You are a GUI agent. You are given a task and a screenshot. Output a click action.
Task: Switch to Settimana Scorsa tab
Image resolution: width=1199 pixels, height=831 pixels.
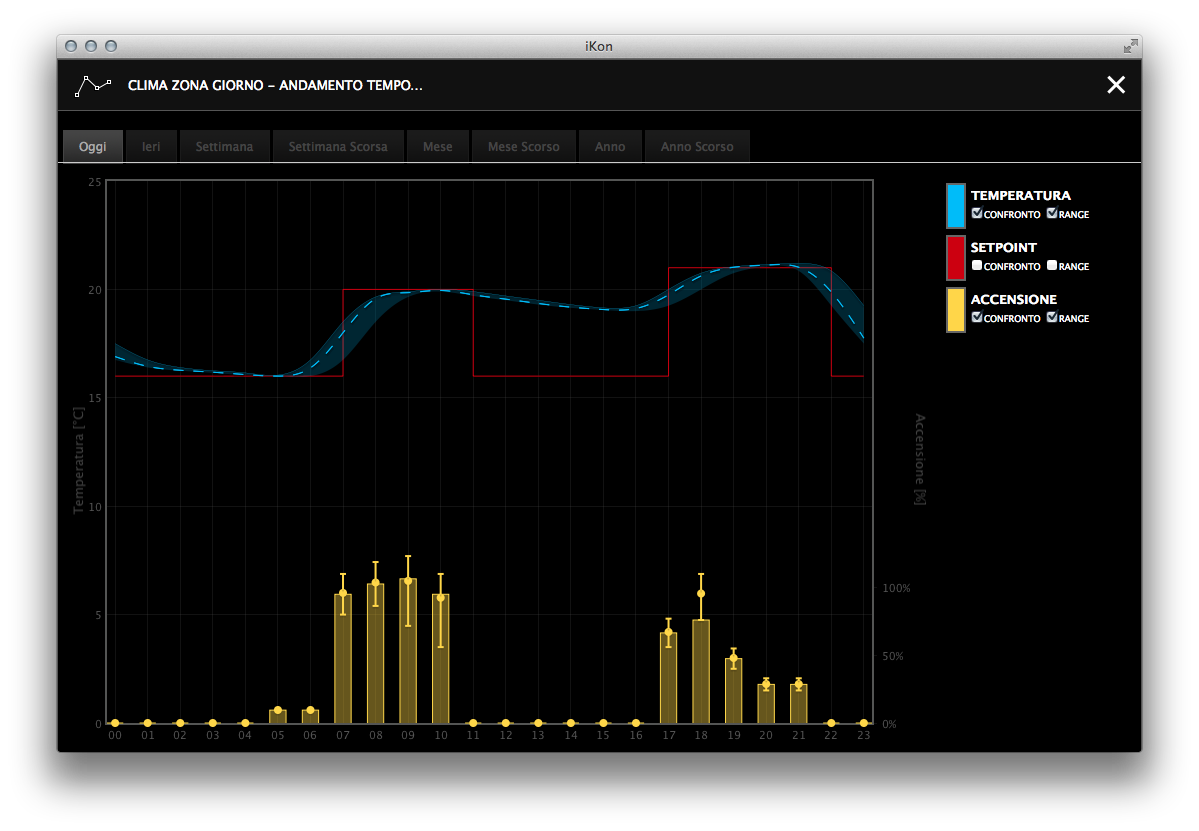338,146
